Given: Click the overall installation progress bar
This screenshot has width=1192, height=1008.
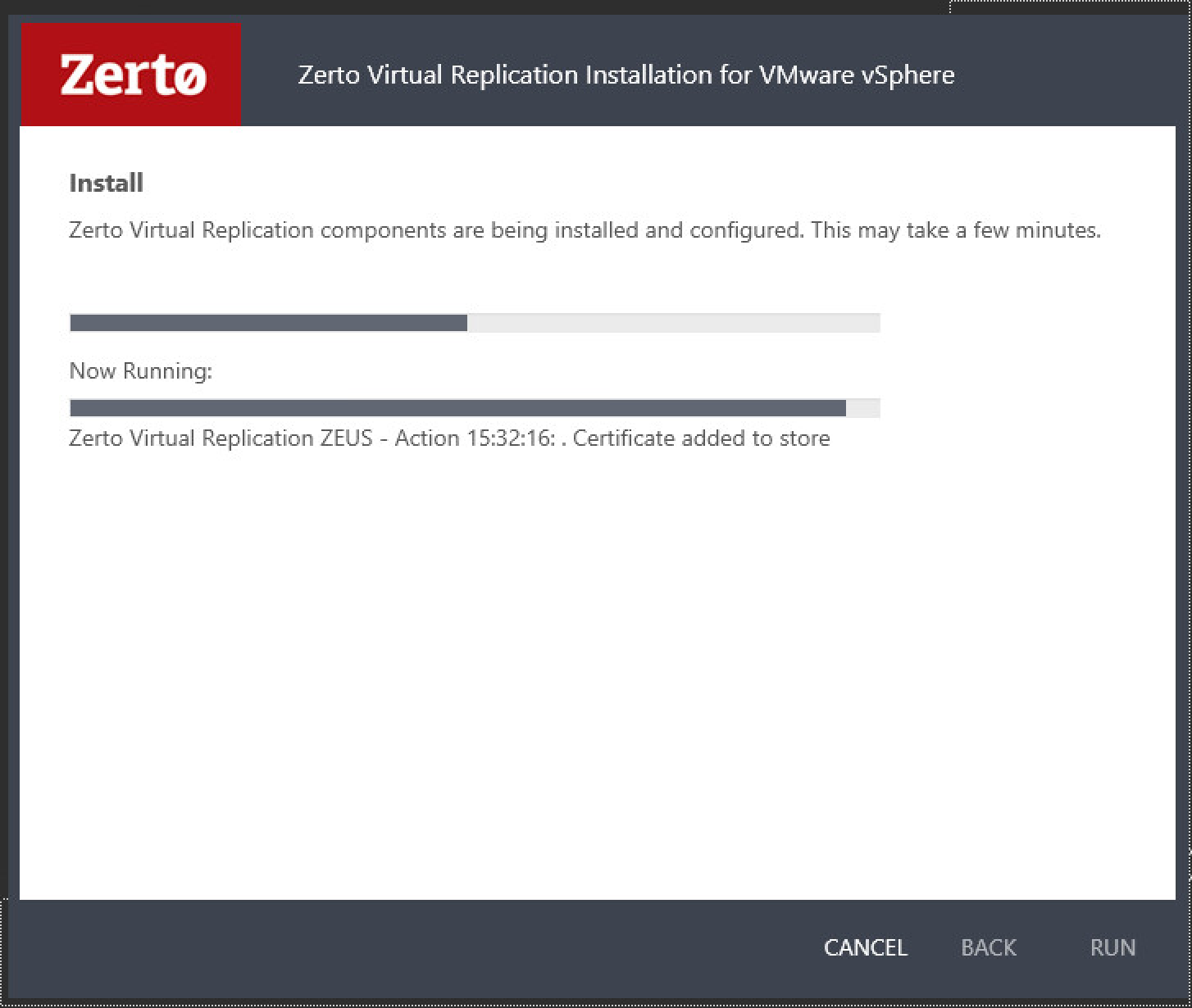Looking at the screenshot, I should click(474, 322).
